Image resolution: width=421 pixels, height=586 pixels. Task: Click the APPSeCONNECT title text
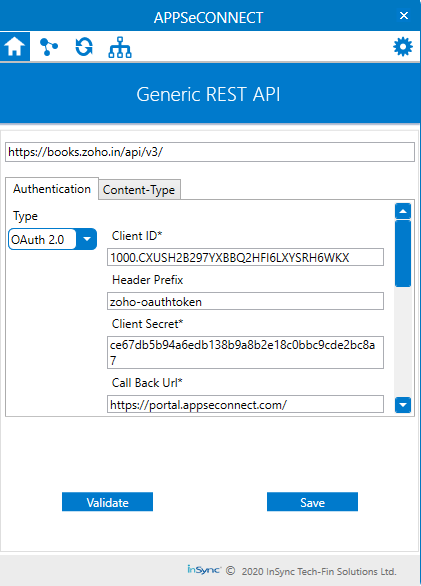(209, 18)
